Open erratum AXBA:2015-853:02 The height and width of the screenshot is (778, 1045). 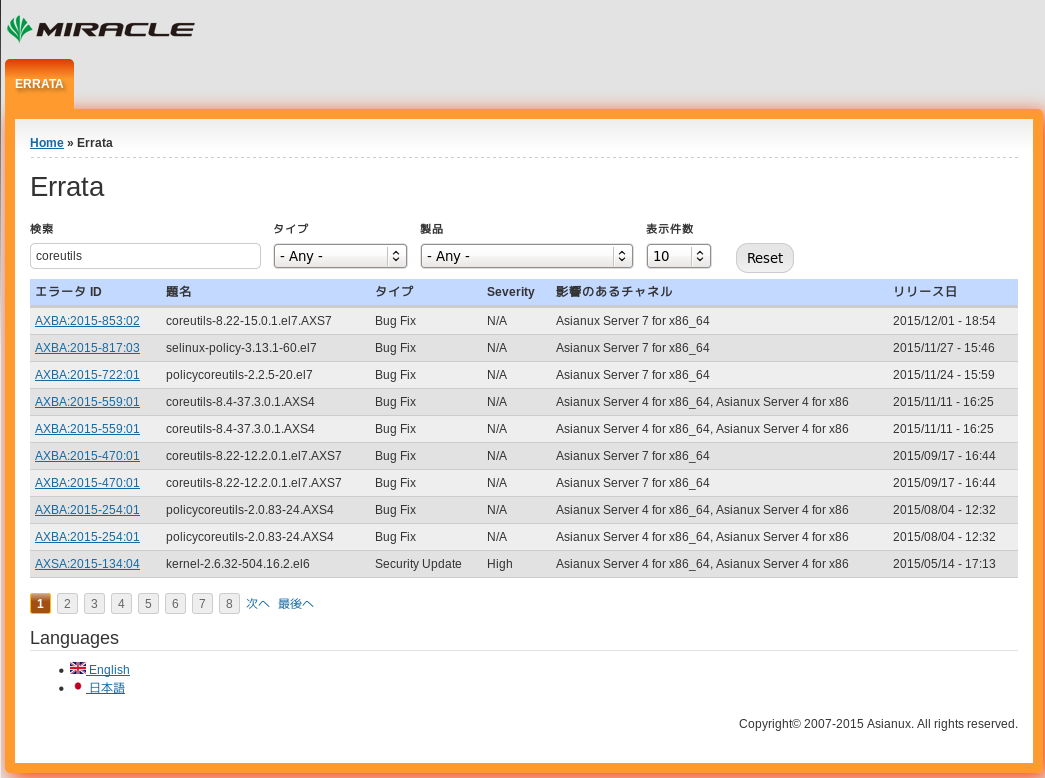tap(87, 321)
